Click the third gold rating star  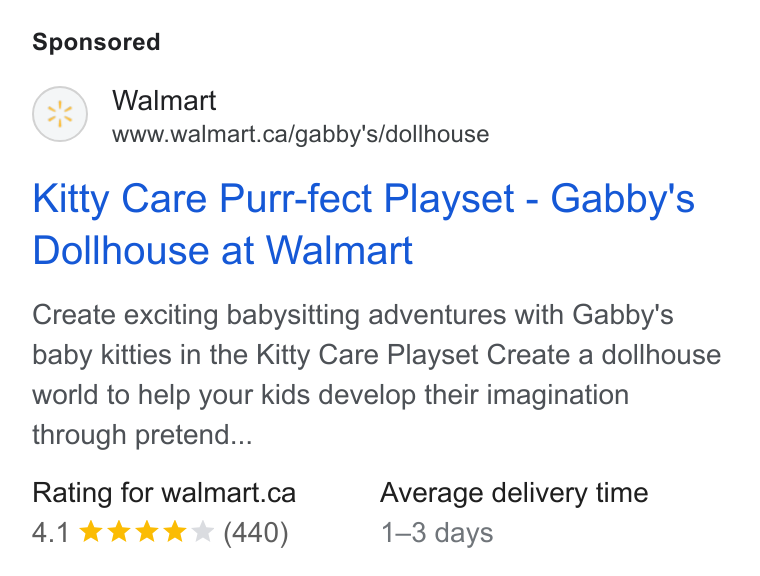click(147, 531)
